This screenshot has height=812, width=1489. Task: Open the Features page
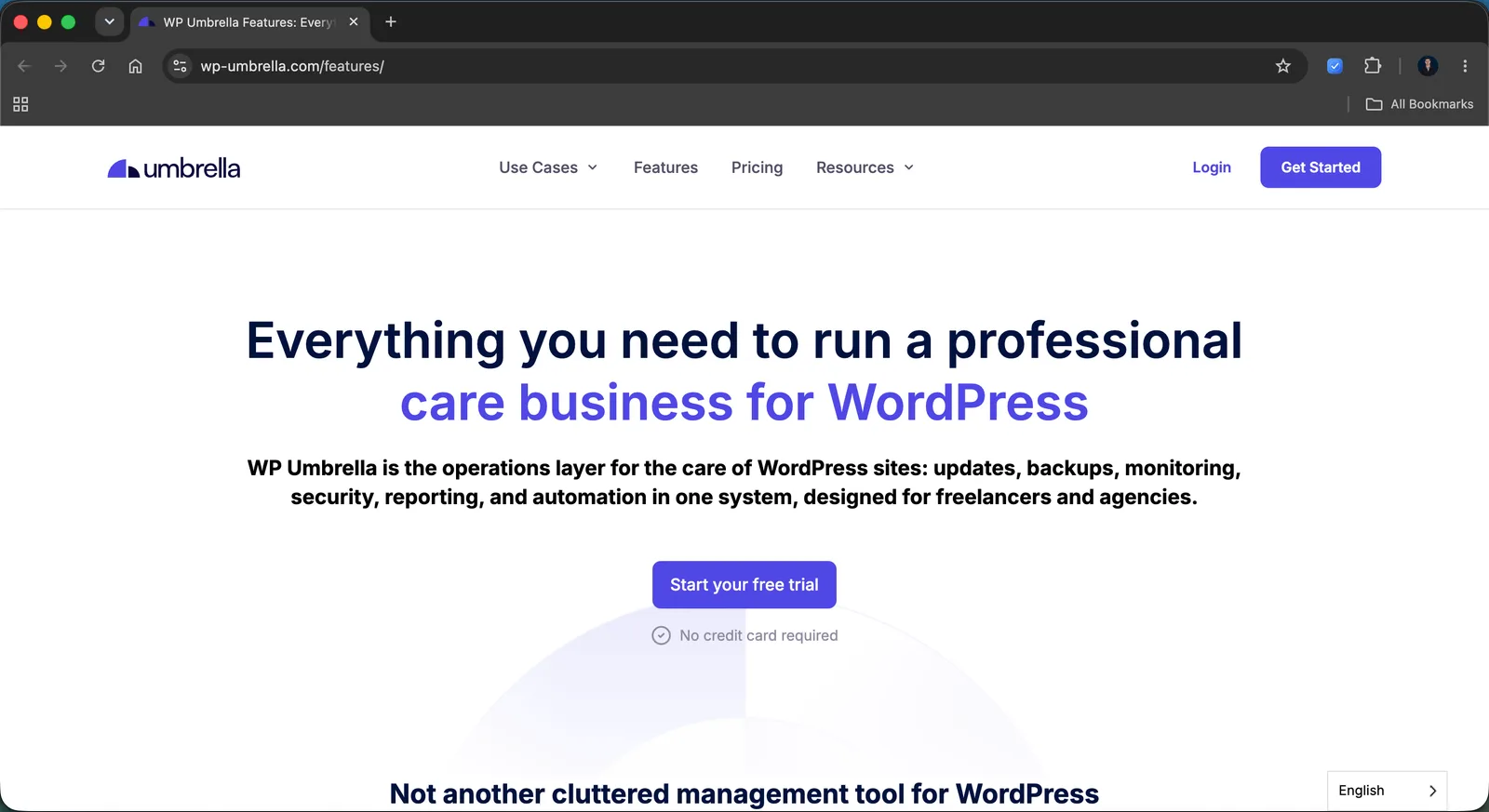665,167
